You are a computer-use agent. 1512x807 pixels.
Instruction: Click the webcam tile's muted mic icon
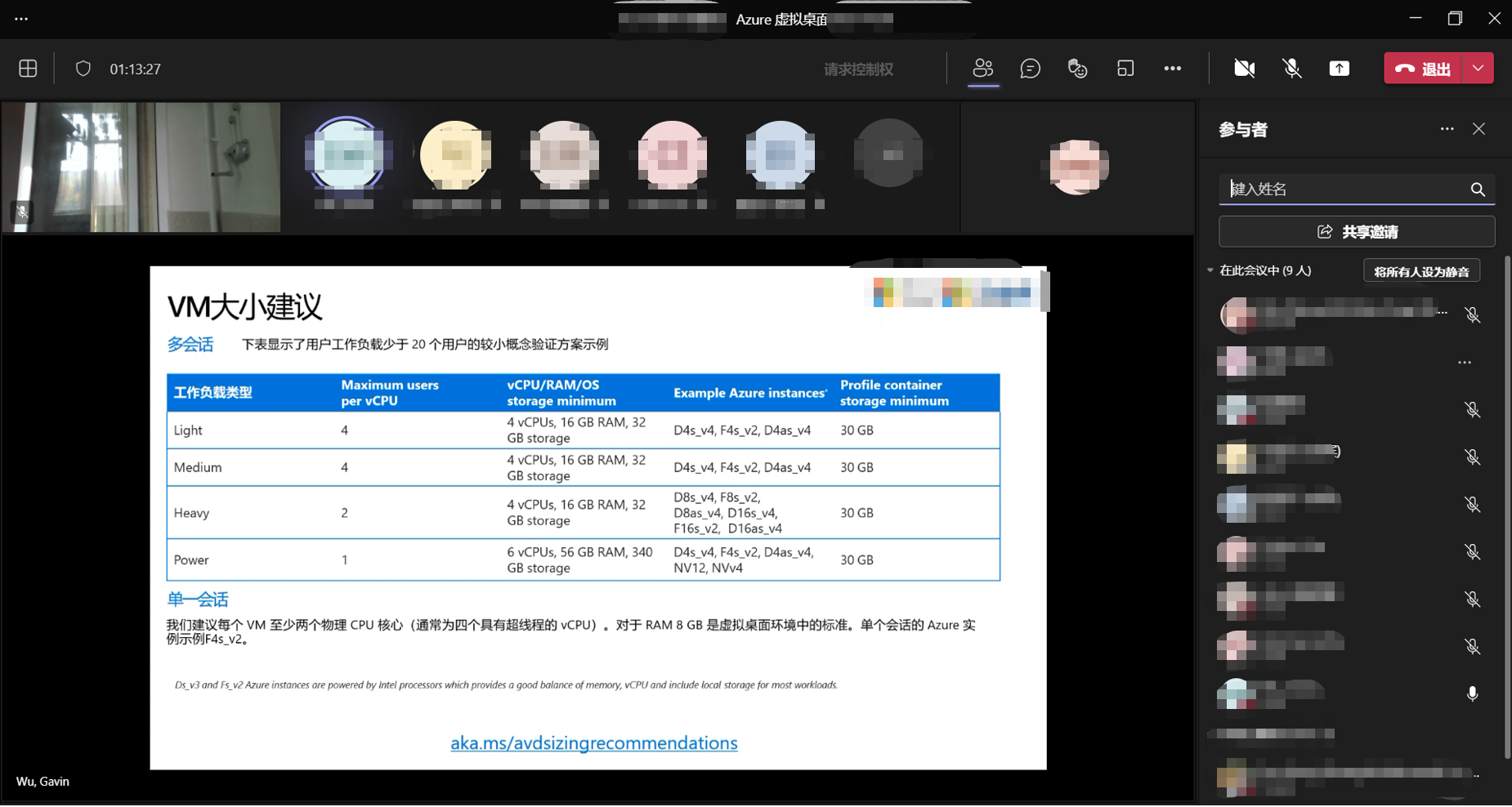22,212
